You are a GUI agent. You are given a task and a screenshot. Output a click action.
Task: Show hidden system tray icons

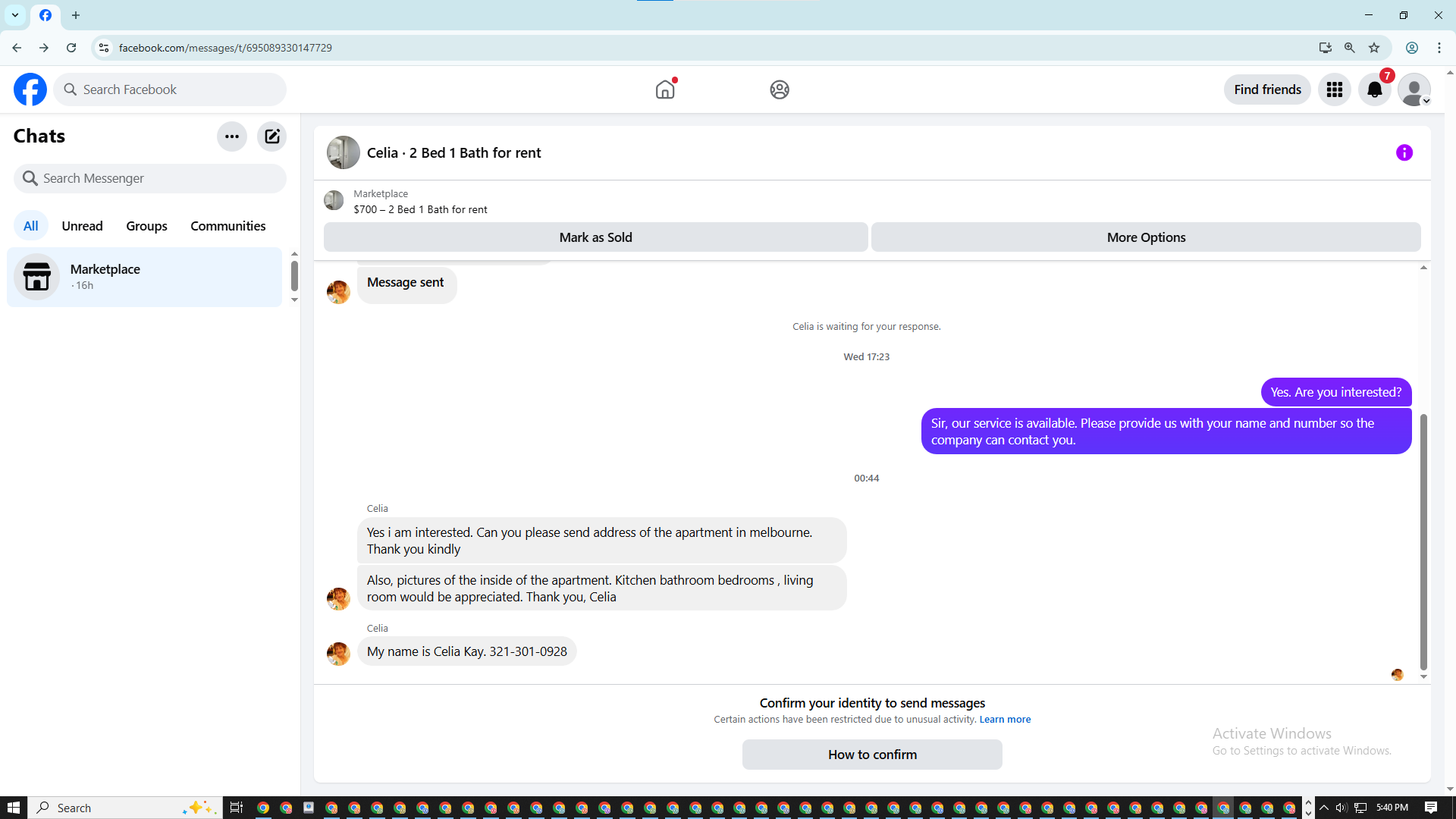[1324, 808]
